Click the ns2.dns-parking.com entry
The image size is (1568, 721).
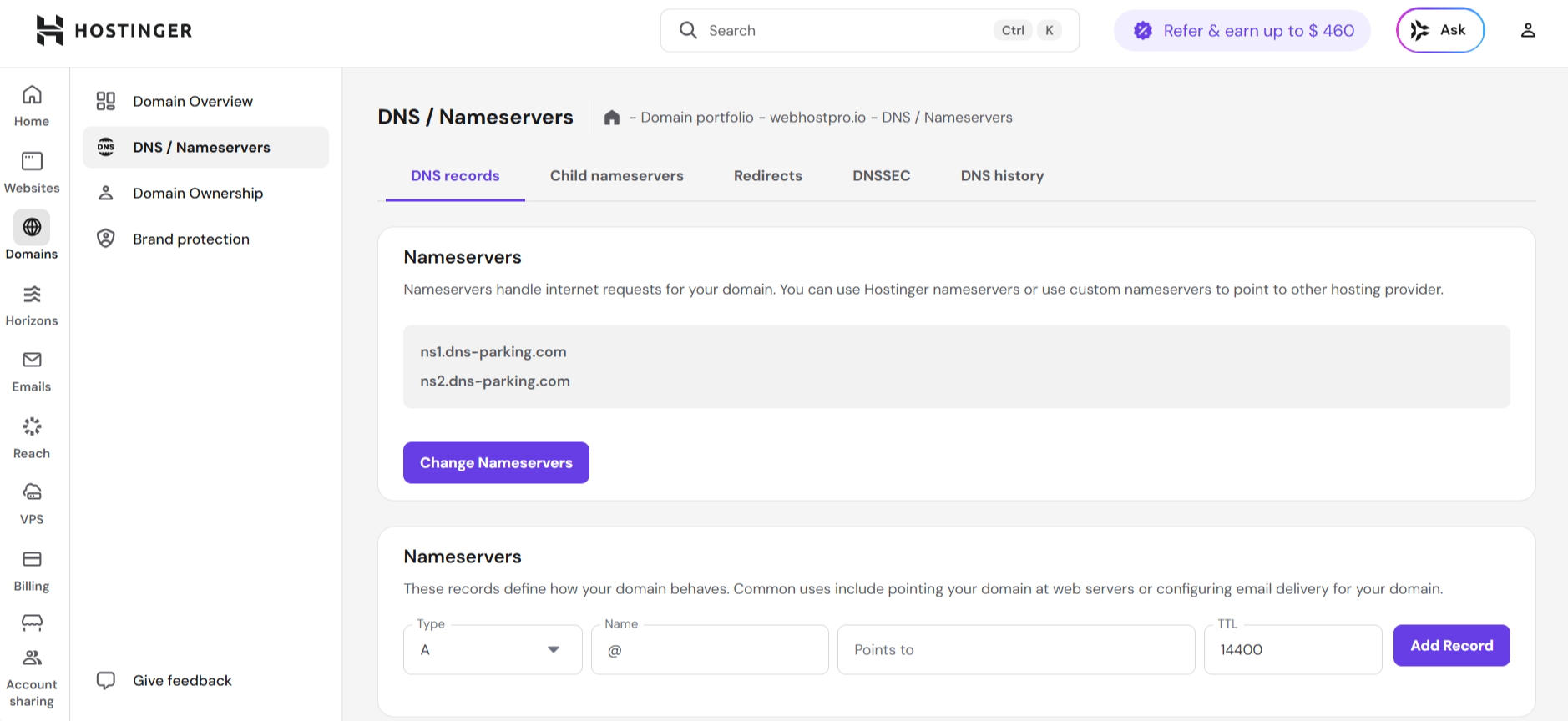point(495,381)
